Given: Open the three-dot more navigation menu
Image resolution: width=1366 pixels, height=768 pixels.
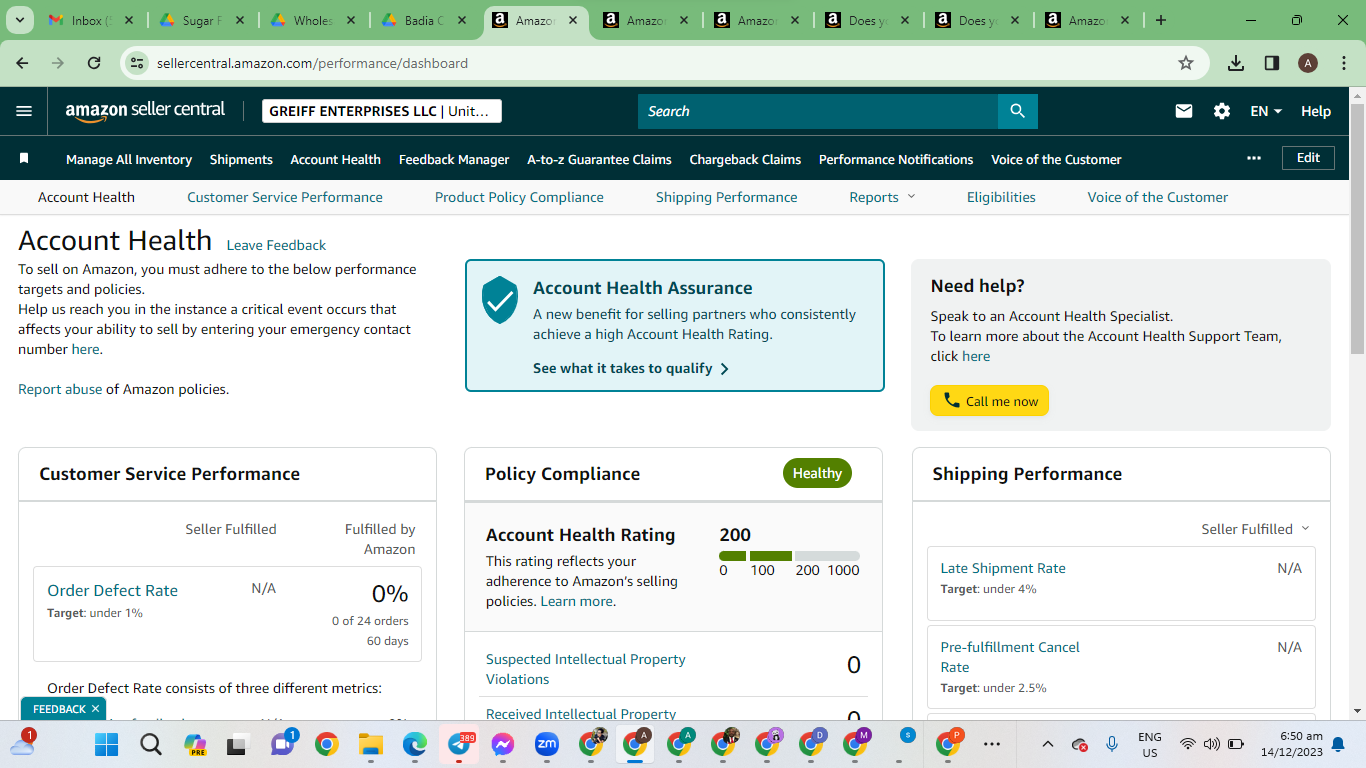Looking at the screenshot, I should coord(1254,158).
